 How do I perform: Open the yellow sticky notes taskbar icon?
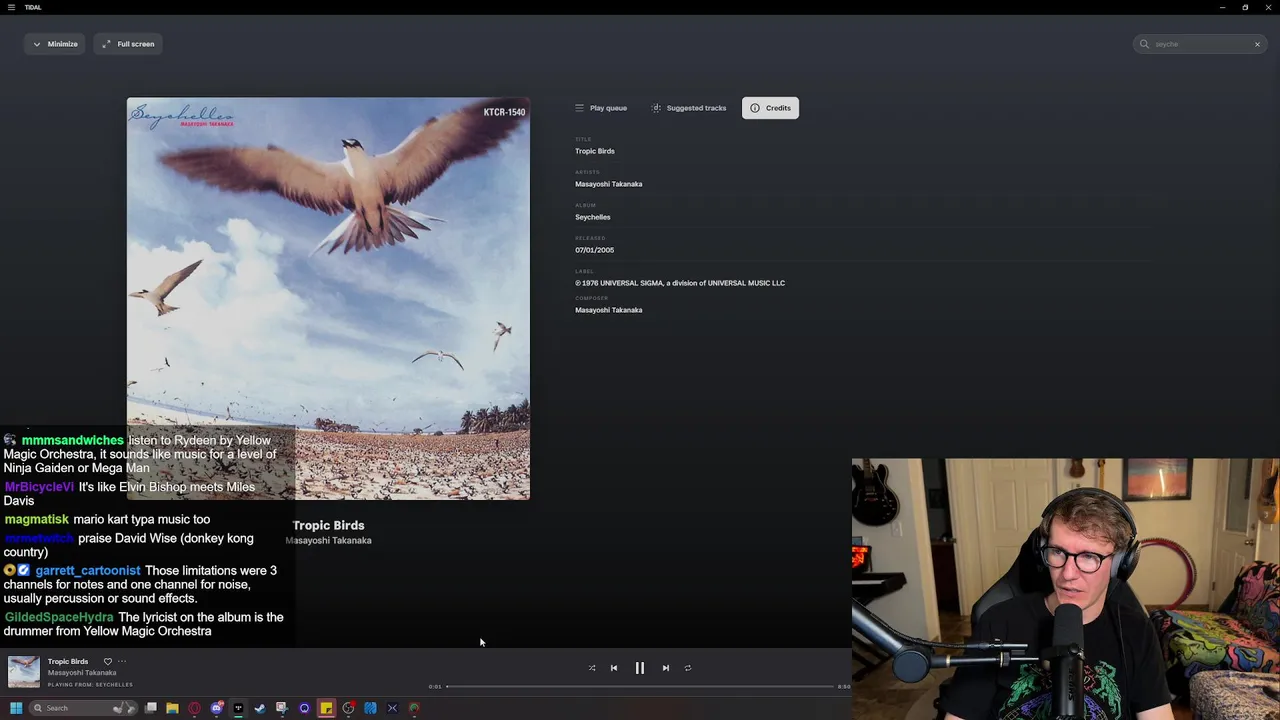pyautogui.click(x=326, y=708)
